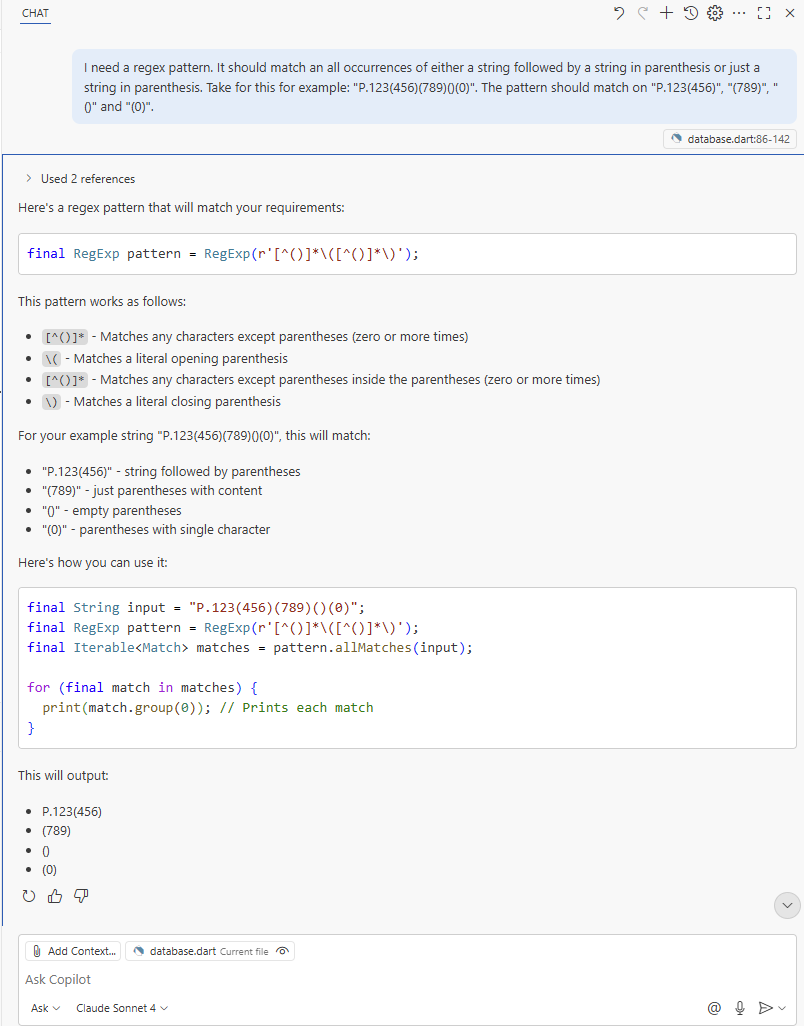Mark the response helpful with thumbs up

point(55,896)
